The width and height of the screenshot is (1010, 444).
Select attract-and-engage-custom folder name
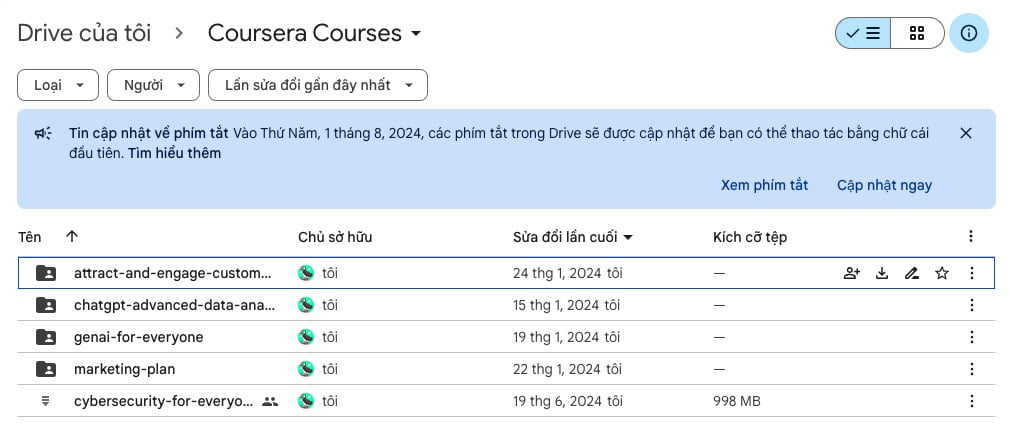173,273
